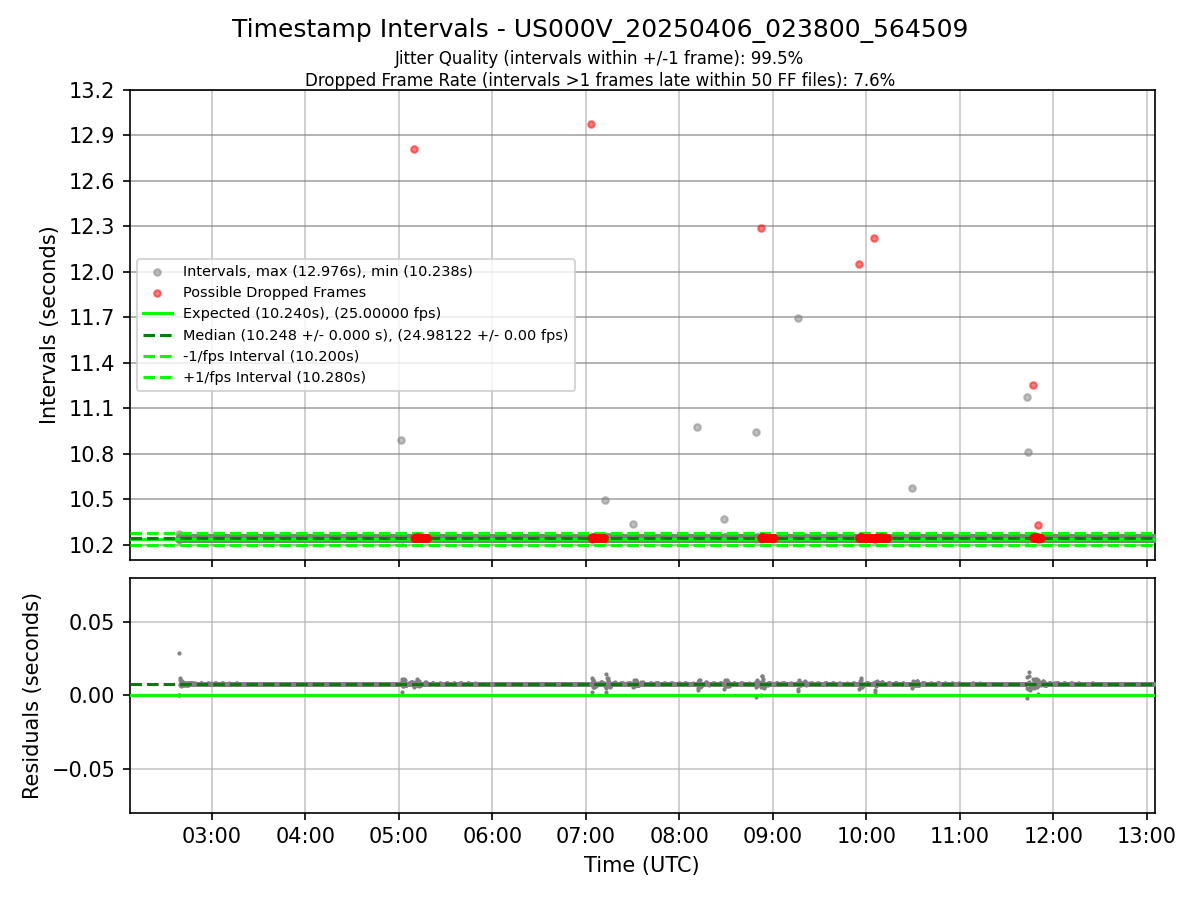1200x900 pixels.
Task: Click the red dropped-frame point near 12.2 seconds after 10:00
Action: [x=874, y=238]
